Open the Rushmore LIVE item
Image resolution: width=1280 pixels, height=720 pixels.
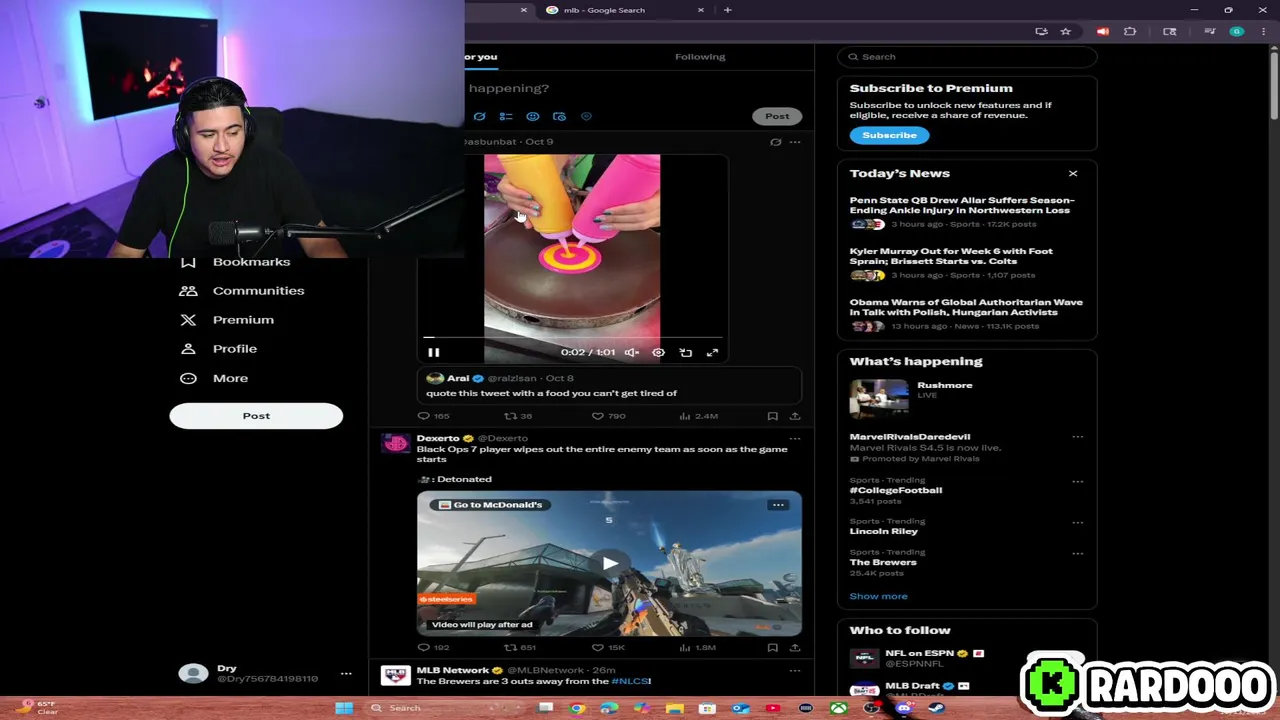[x=966, y=397]
